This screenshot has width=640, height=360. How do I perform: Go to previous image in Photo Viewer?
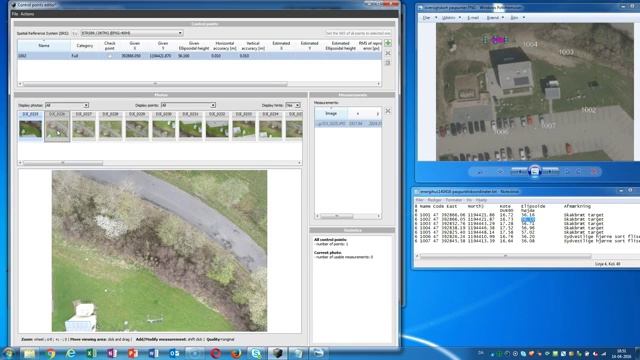pos(519,172)
